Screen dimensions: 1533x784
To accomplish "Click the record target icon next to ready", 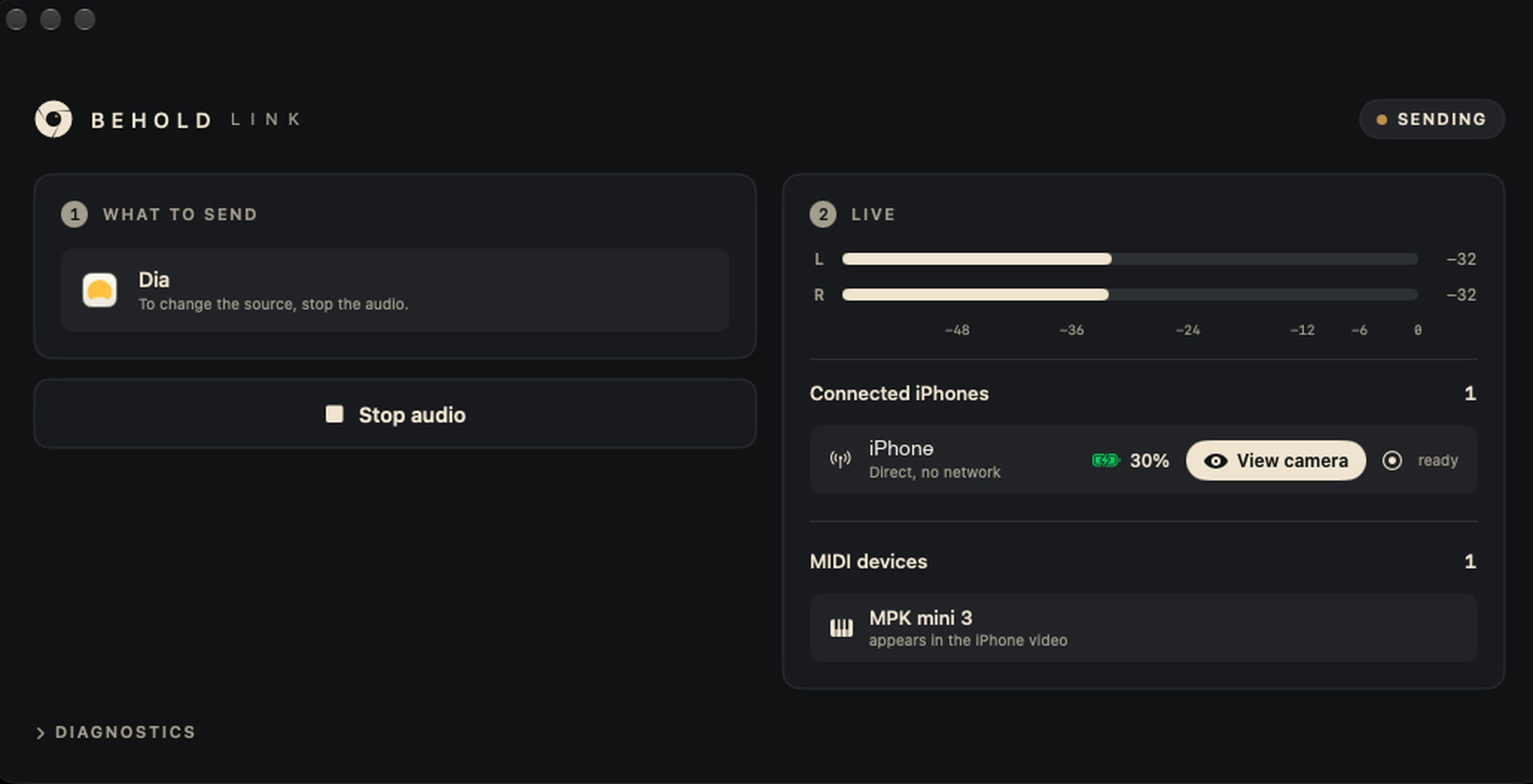I will (x=1392, y=460).
